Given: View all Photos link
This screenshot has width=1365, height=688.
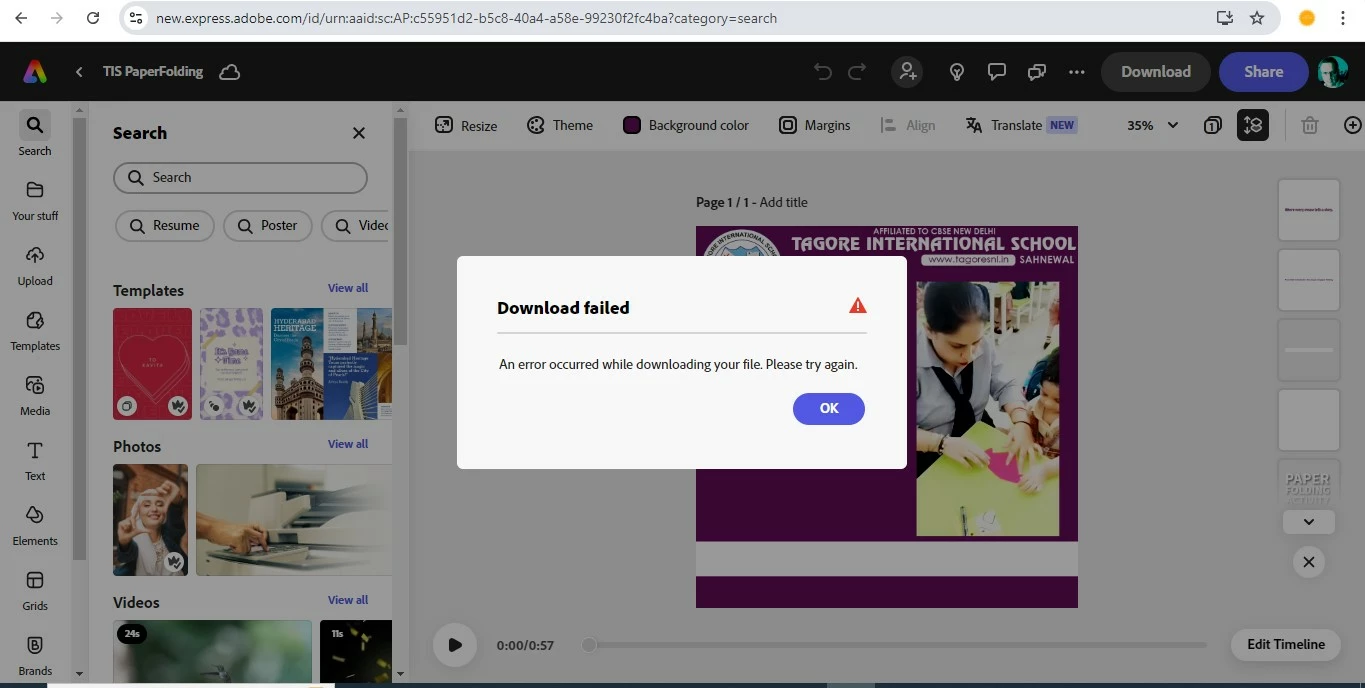Looking at the screenshot, I should [x=348, y=444].
